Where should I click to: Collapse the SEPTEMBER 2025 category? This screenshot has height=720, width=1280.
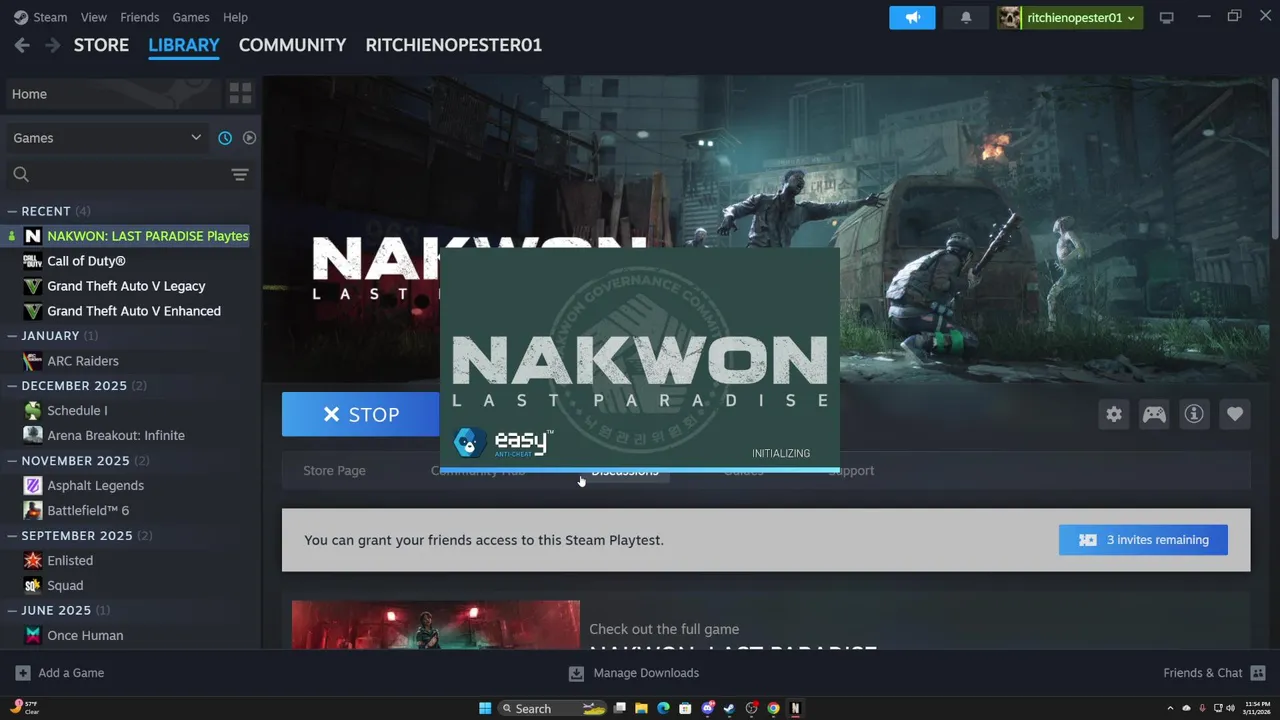point(12,536)
